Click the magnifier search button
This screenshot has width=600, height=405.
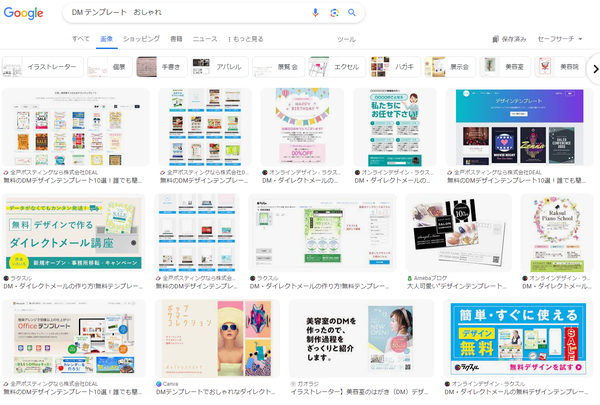tap(352, 13)
